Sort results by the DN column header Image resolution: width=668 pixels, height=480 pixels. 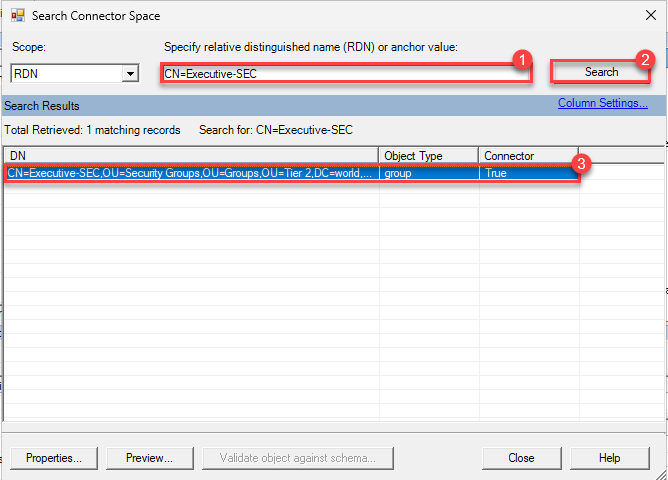(x=190, y=156)
